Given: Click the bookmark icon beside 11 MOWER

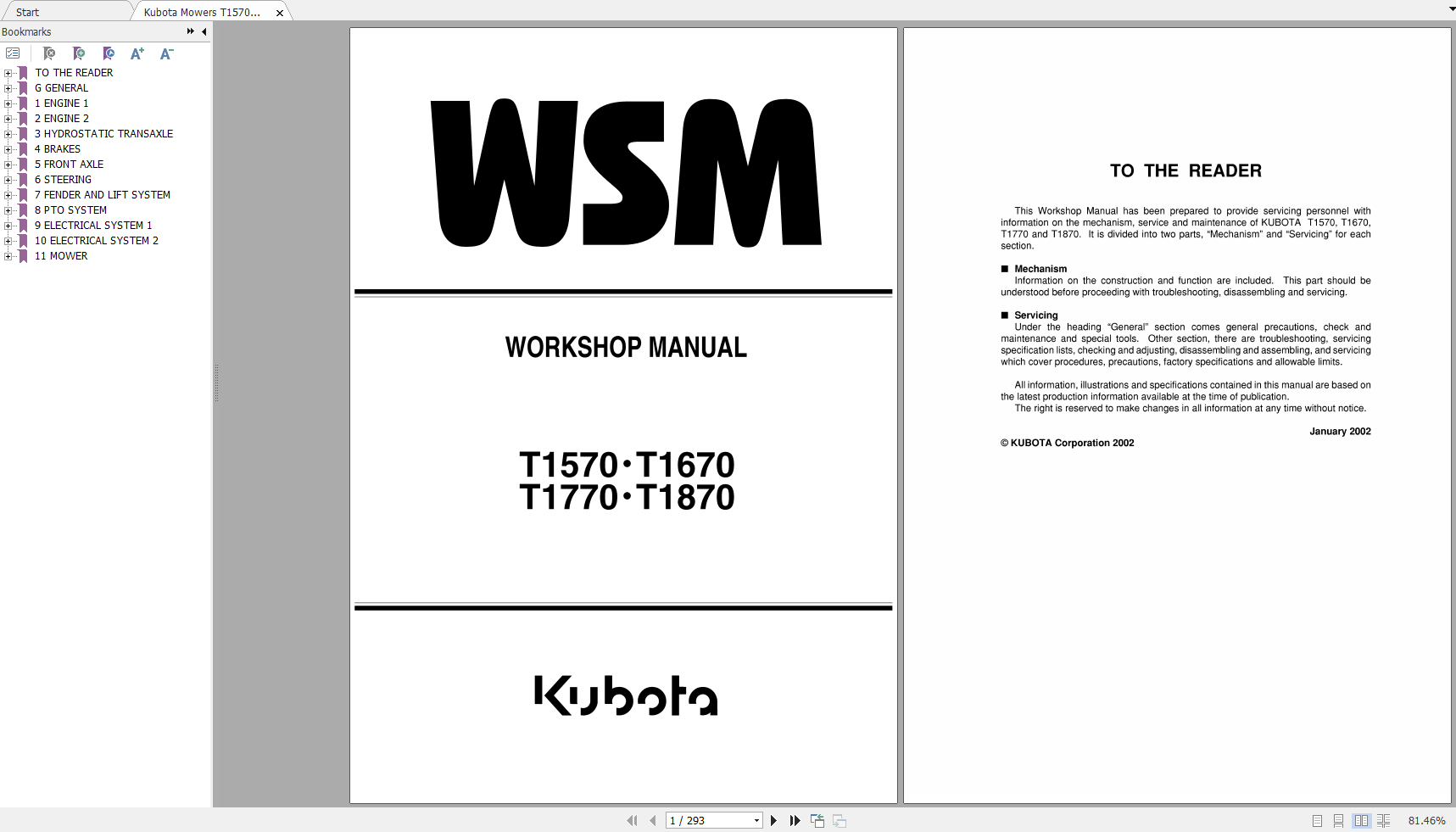Looking at the screenshot, I should click(24, 256).
